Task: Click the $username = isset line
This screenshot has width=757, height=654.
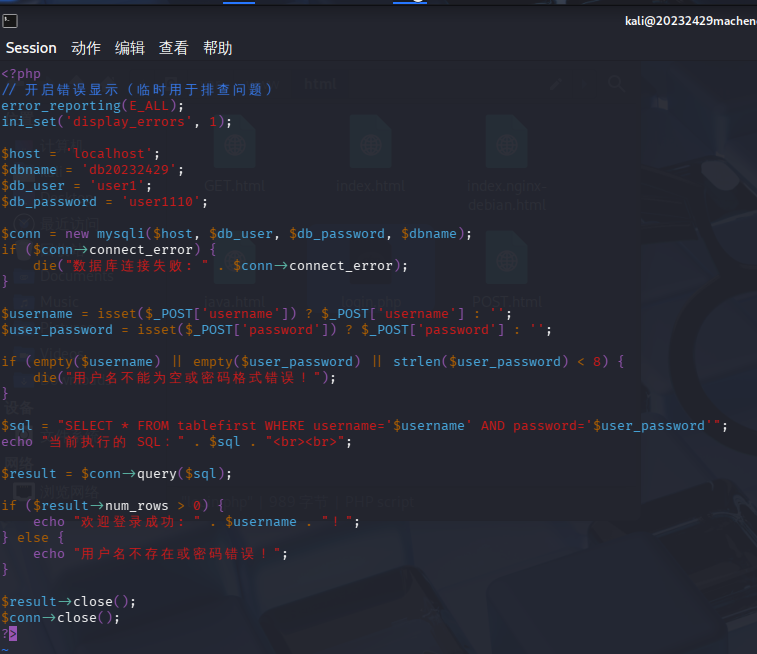Action: 256,314
